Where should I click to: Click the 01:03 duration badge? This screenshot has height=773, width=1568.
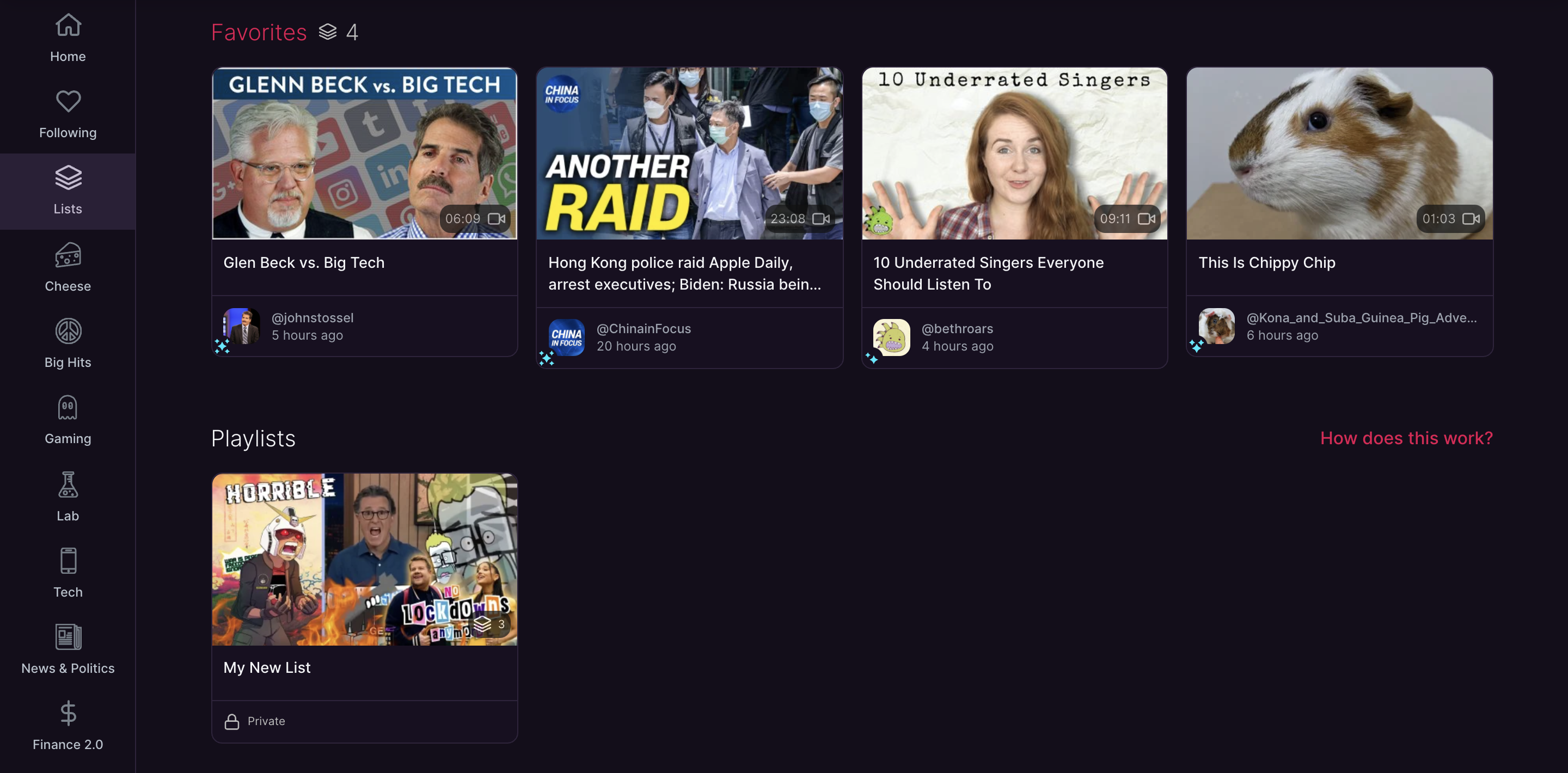pos(1451,218)
